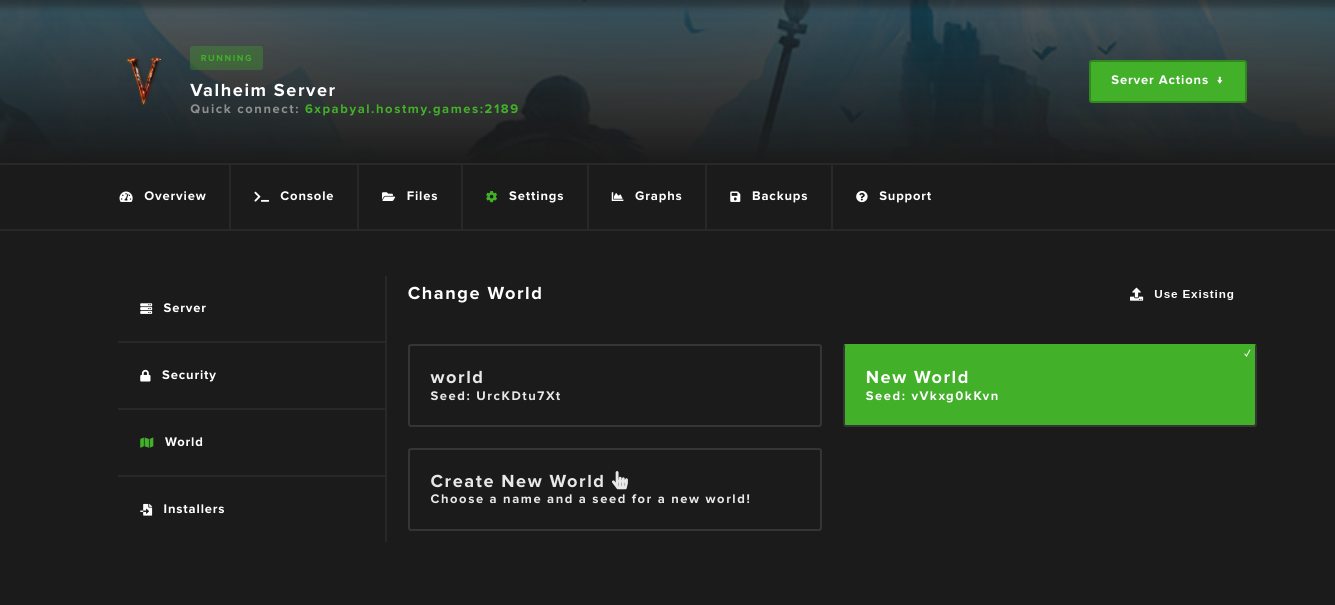
Task: Click the Files open-folder icon
Action: 388,197
